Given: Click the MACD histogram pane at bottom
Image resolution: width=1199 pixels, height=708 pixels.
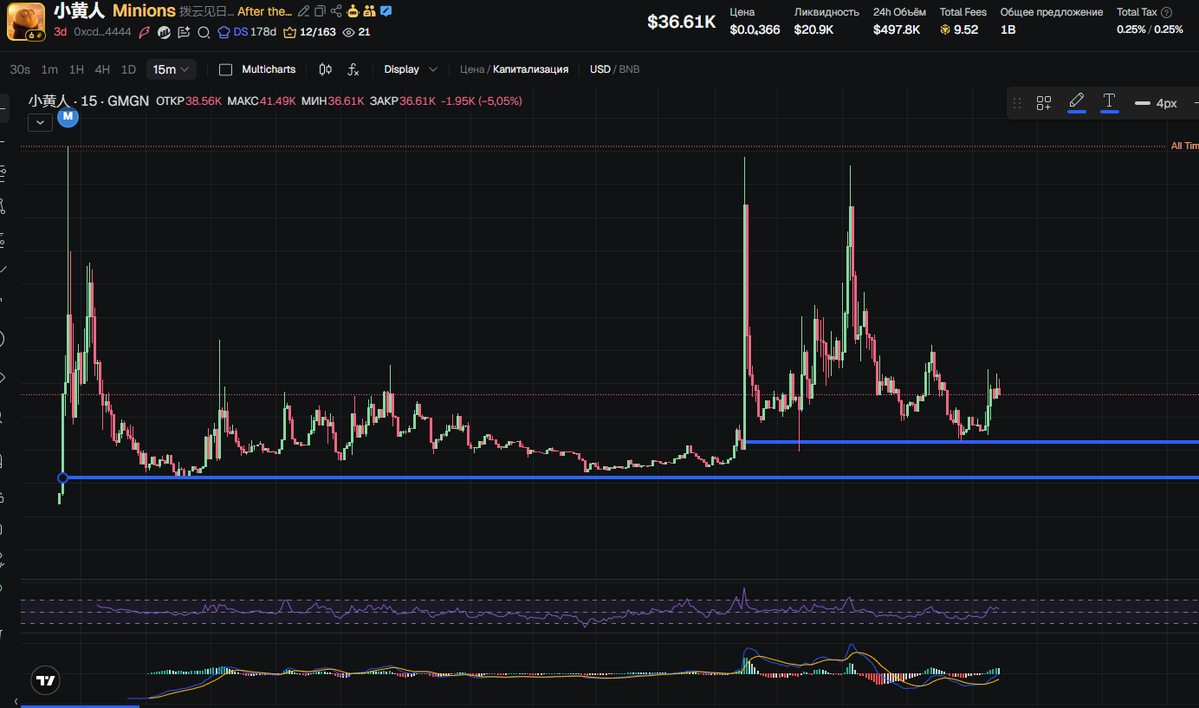Looking at the screenshot, I should click(x=609, y=671).
